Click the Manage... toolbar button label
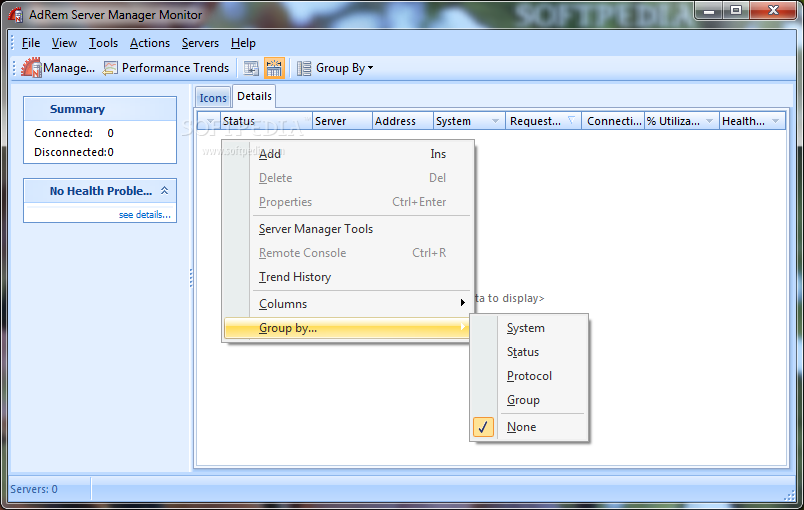Screen dimensions: 804x510 click(x=69, y=68)
